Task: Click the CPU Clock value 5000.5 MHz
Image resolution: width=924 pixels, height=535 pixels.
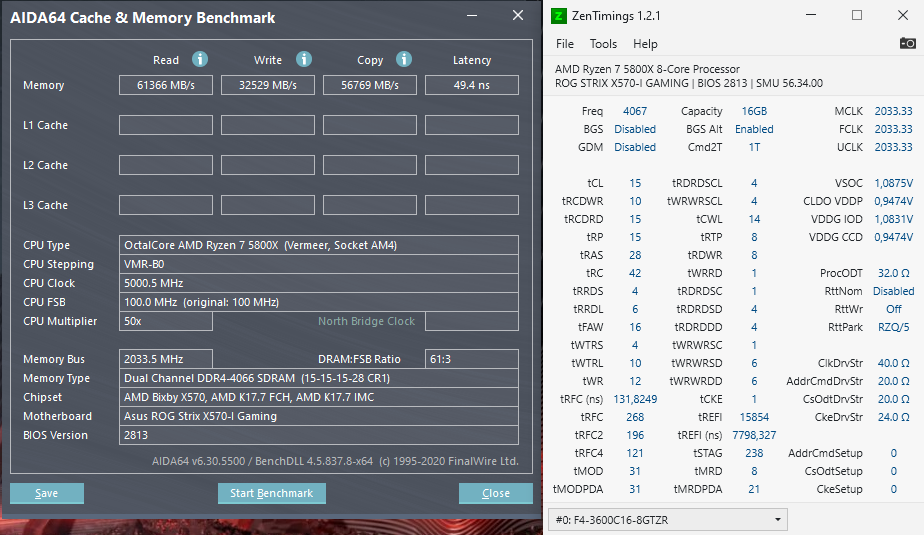Action: [319, 283]
